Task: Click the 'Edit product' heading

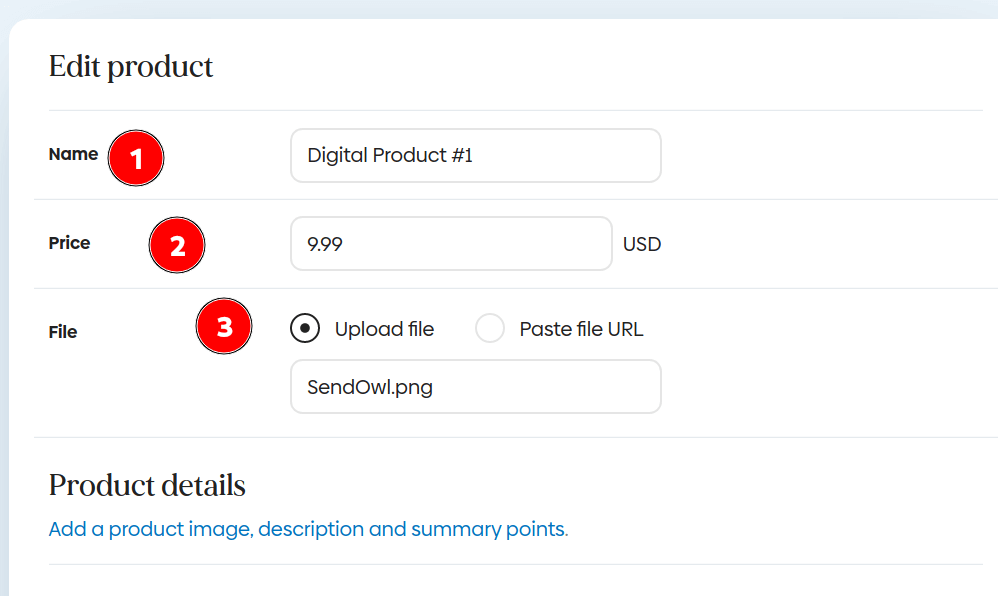Action: pyautogui.click(x=131, y=67)
